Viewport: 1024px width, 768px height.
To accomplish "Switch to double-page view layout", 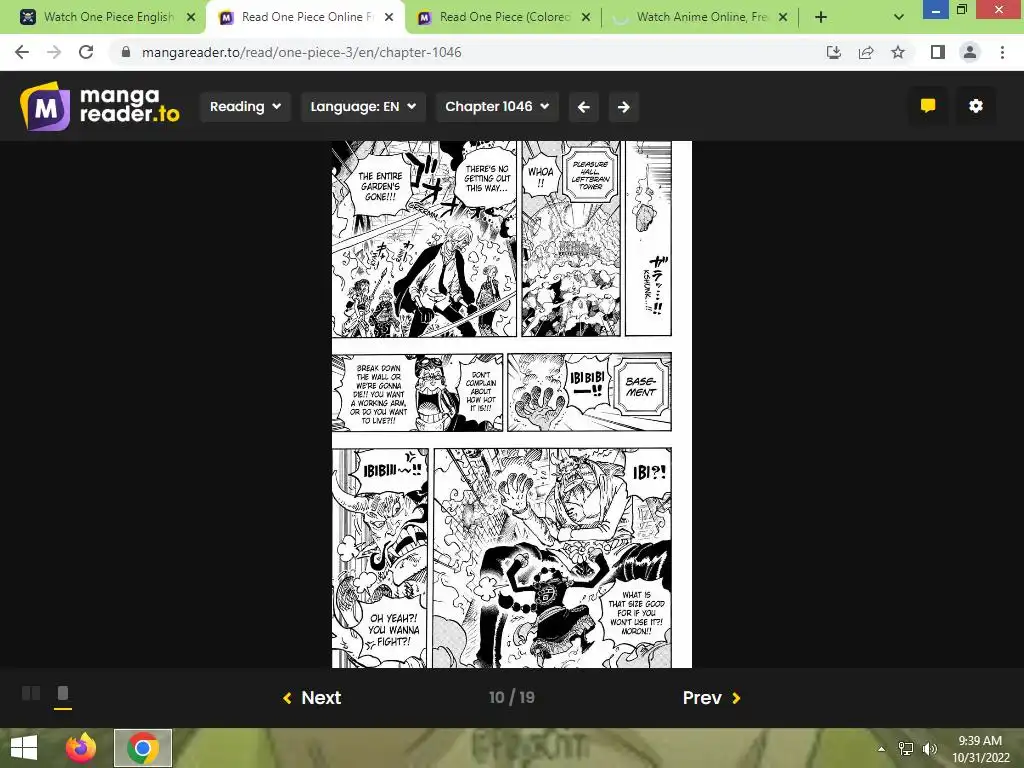I will (x=31, y=693).
